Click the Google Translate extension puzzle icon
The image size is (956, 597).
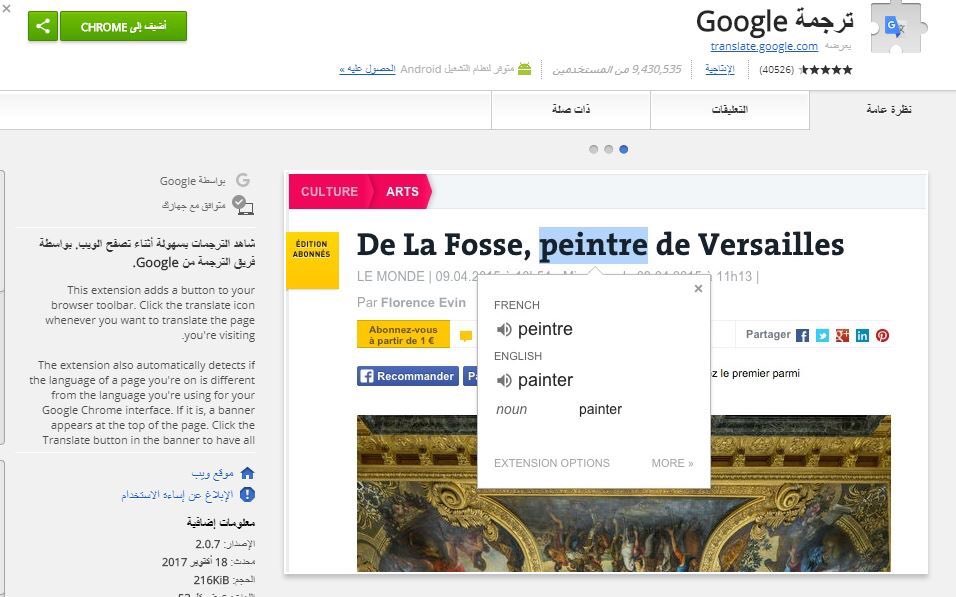[x=898, y=28]
